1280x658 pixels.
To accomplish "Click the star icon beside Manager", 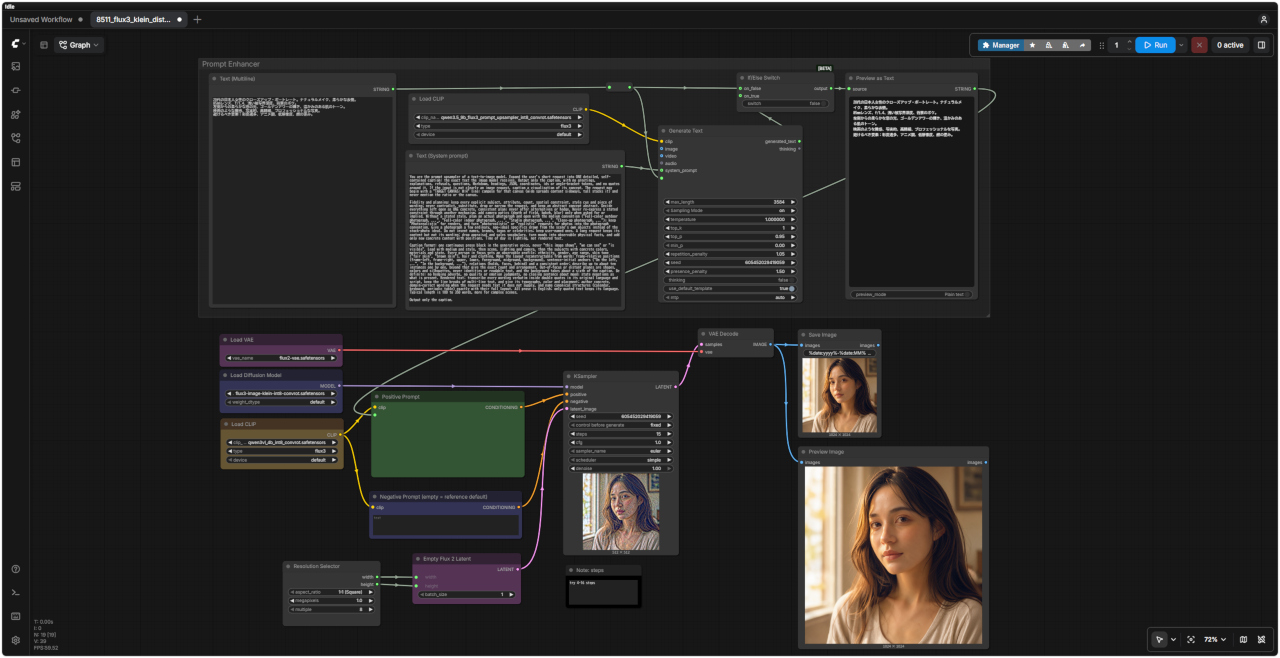I will pyautogui.click(x=1033, y=45).
